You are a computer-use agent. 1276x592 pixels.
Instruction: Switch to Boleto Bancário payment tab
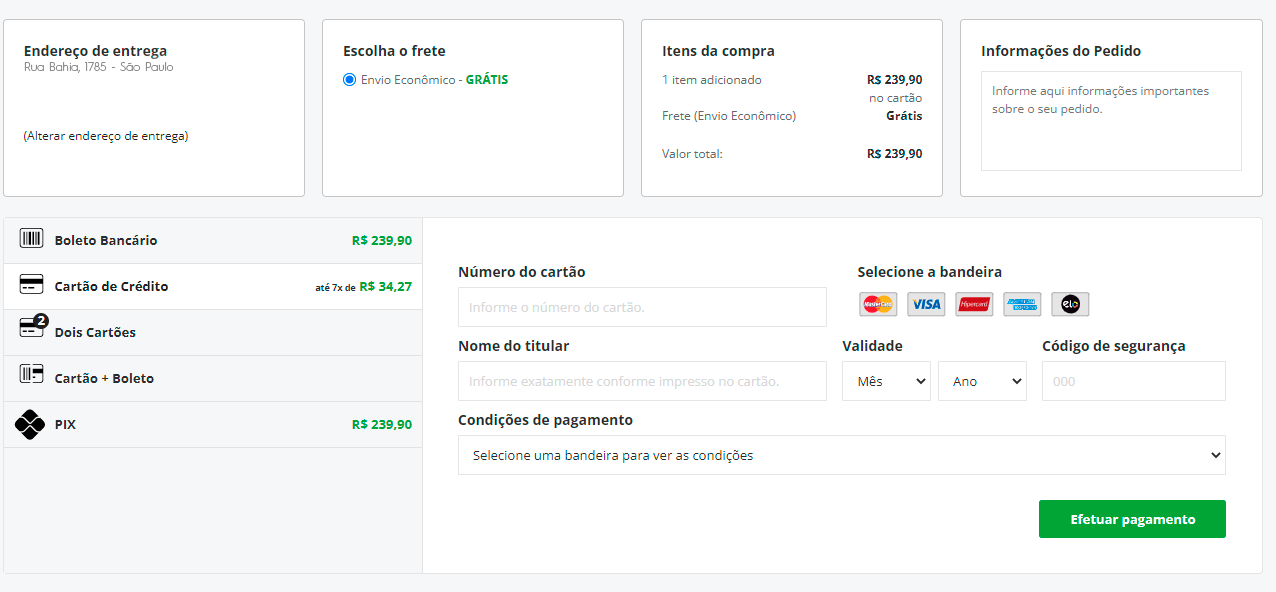pos(213,241)
